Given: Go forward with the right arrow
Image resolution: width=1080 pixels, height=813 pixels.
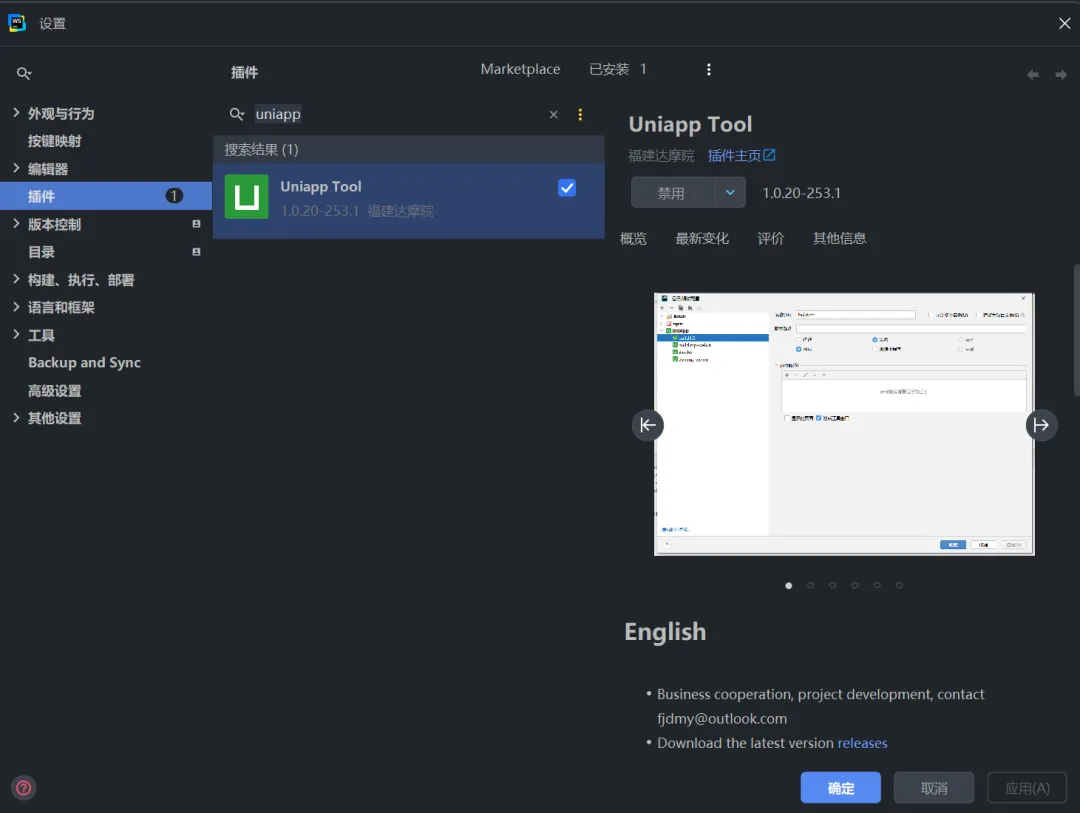Looking at the screenshot, I should 1061,74.
